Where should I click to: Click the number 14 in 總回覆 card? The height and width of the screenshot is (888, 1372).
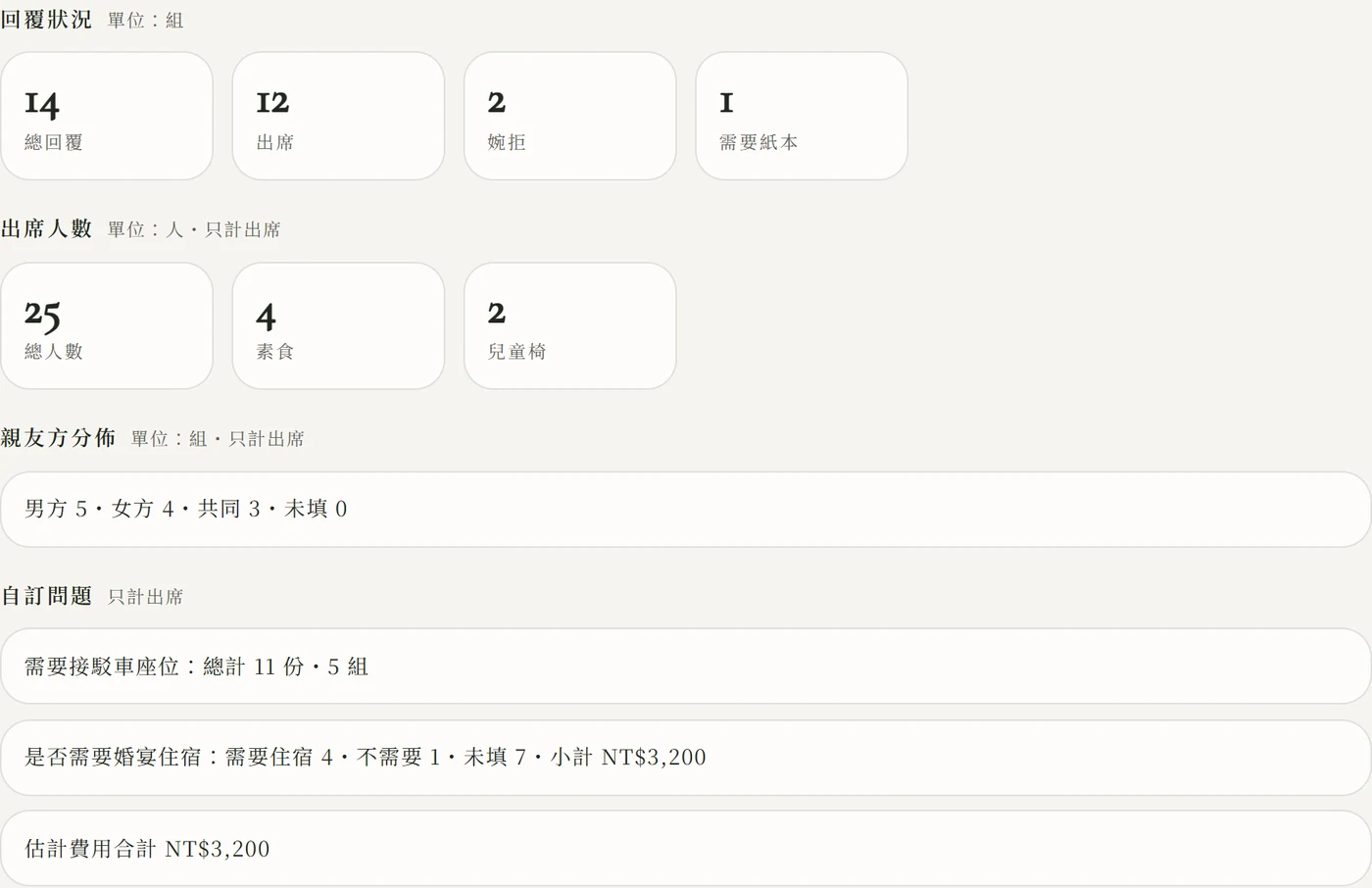42,104
